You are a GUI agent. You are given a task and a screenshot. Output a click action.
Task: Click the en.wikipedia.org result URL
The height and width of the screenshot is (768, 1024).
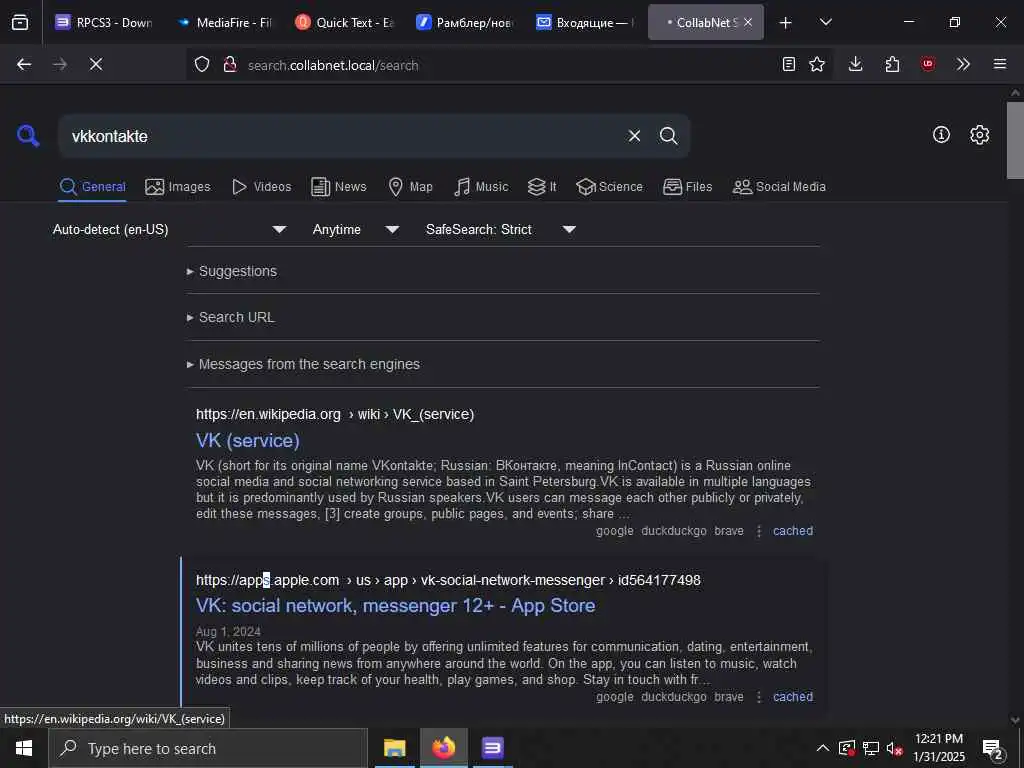click(335, 414)
